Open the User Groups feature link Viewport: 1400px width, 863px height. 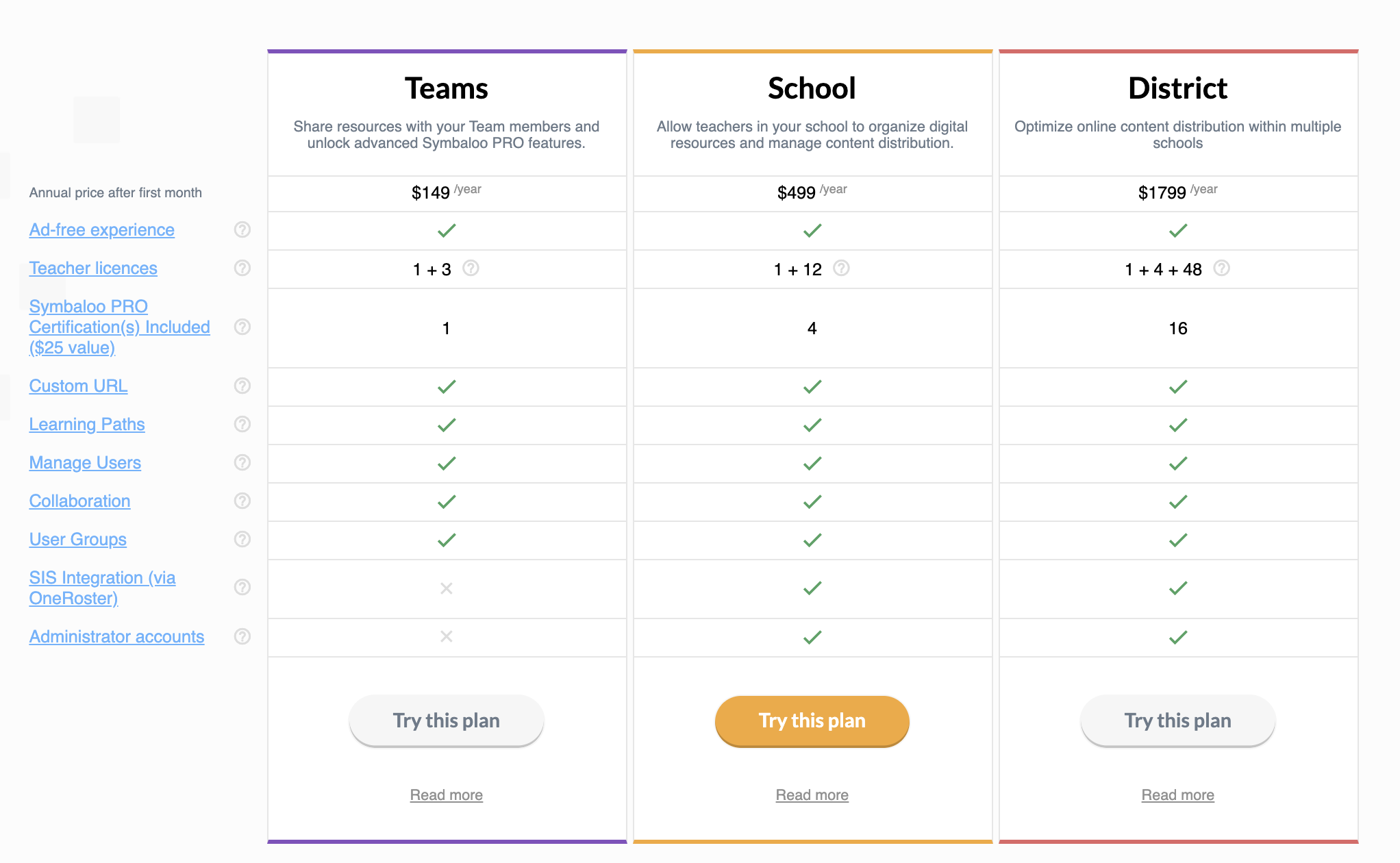78,540
